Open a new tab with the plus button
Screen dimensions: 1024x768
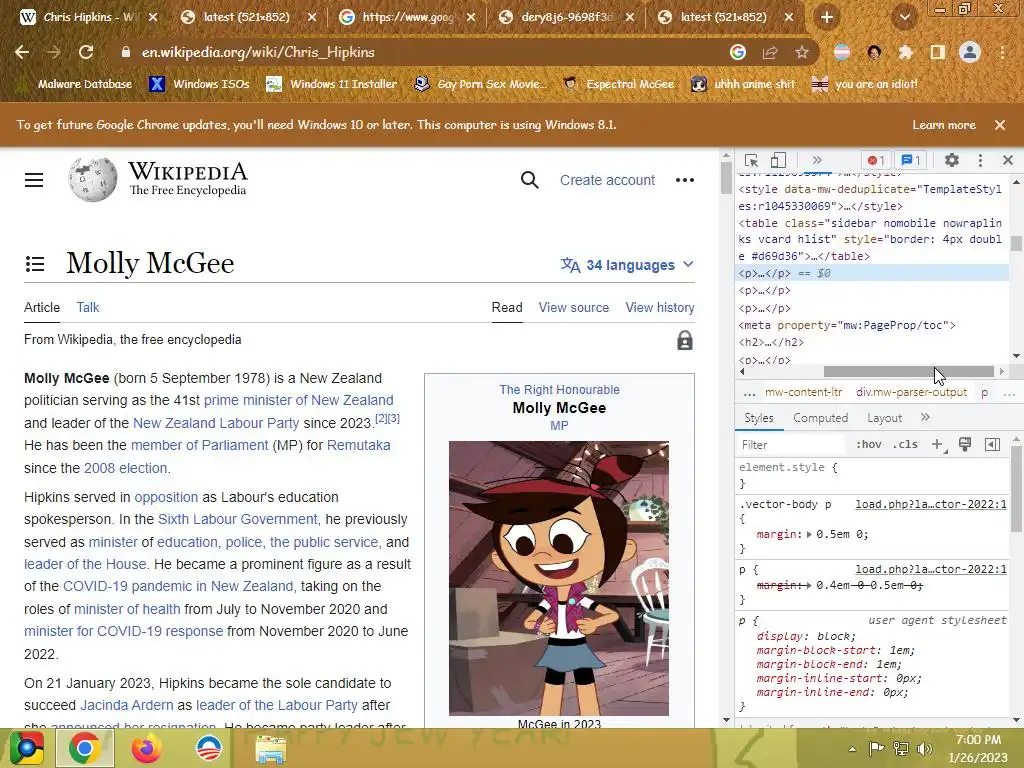pos(827,18)
